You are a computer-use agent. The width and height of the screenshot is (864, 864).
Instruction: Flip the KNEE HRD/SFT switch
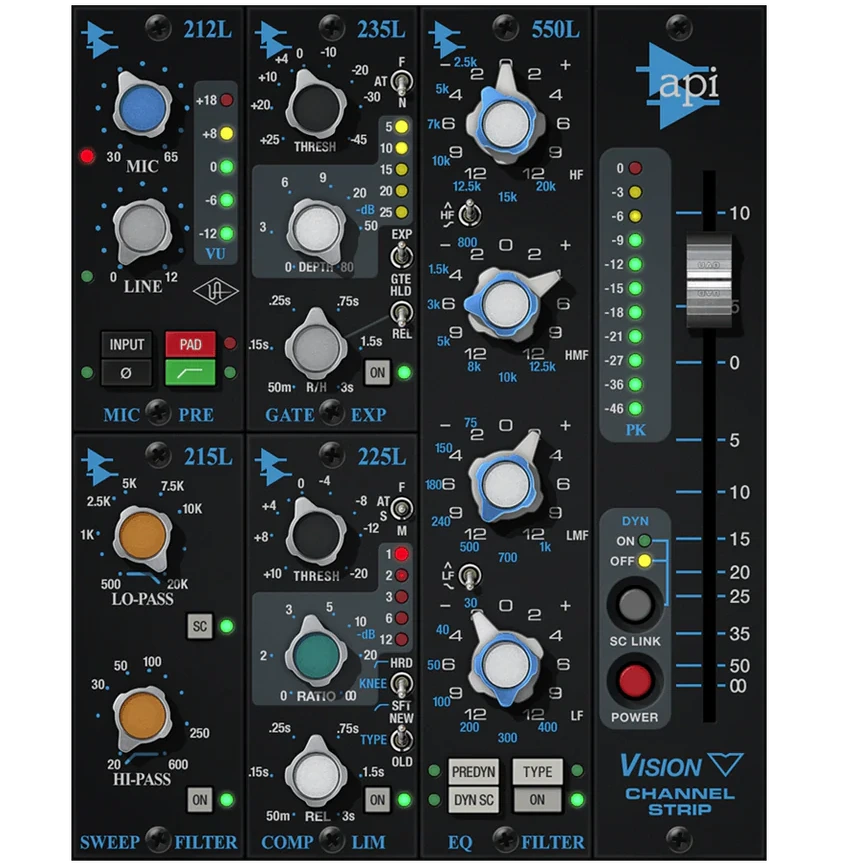click(402, 684)
